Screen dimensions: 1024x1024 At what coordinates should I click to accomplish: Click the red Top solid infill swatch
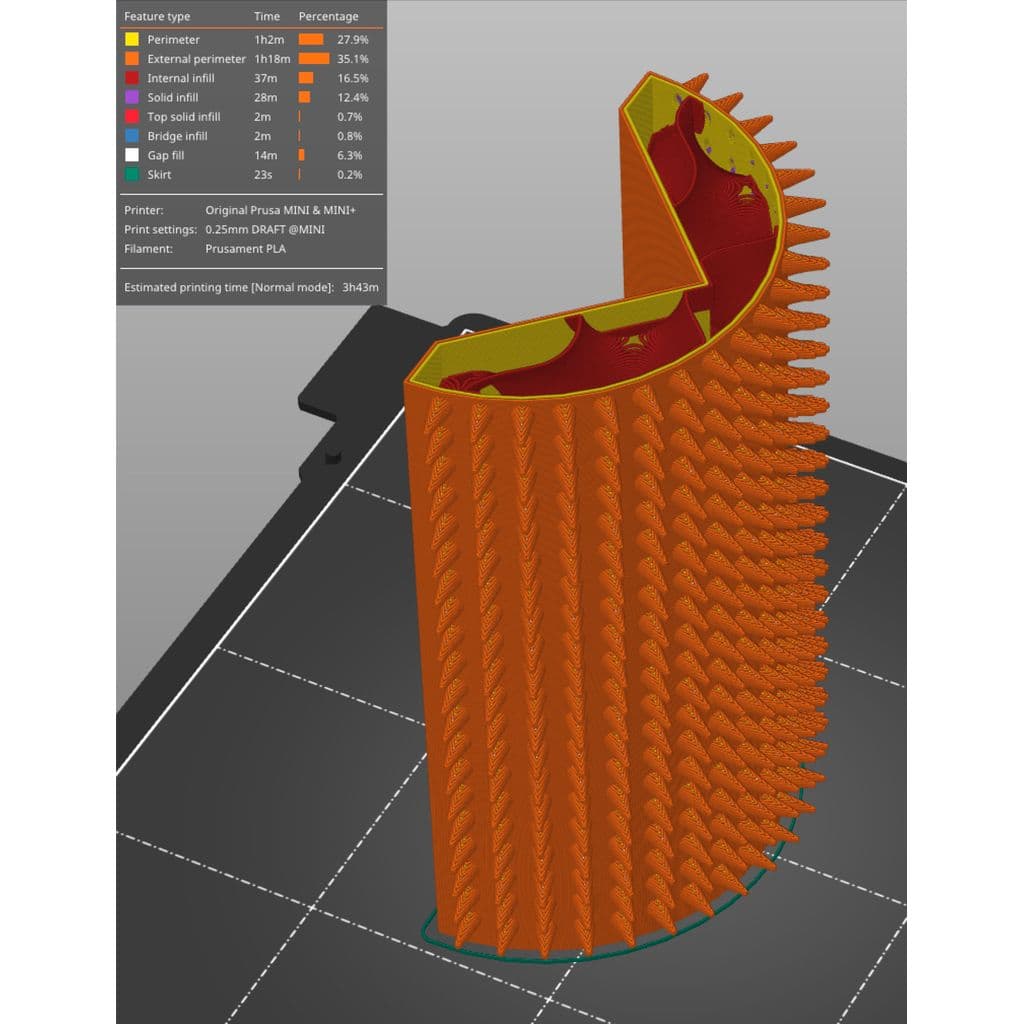[x=132, y=116]
